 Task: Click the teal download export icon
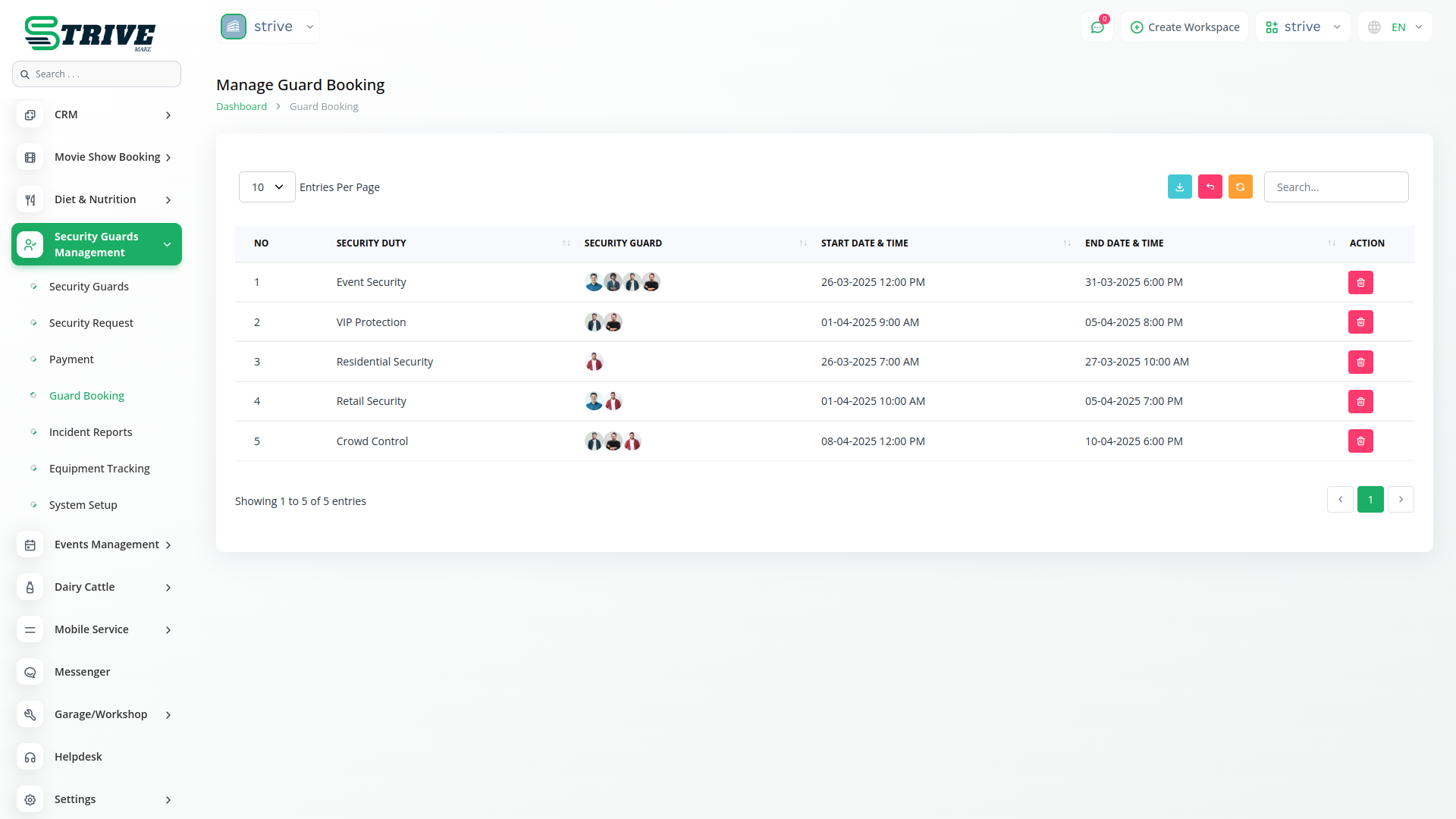tap(1179, 187)
